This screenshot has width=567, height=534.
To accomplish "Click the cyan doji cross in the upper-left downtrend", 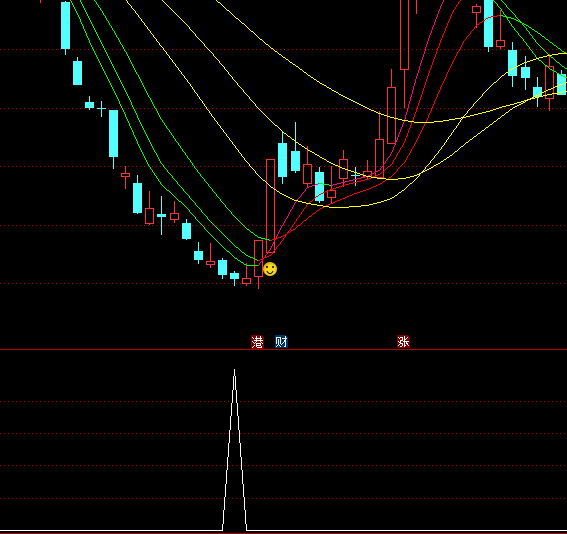I will pyautogui.click(x=102, y=108).
